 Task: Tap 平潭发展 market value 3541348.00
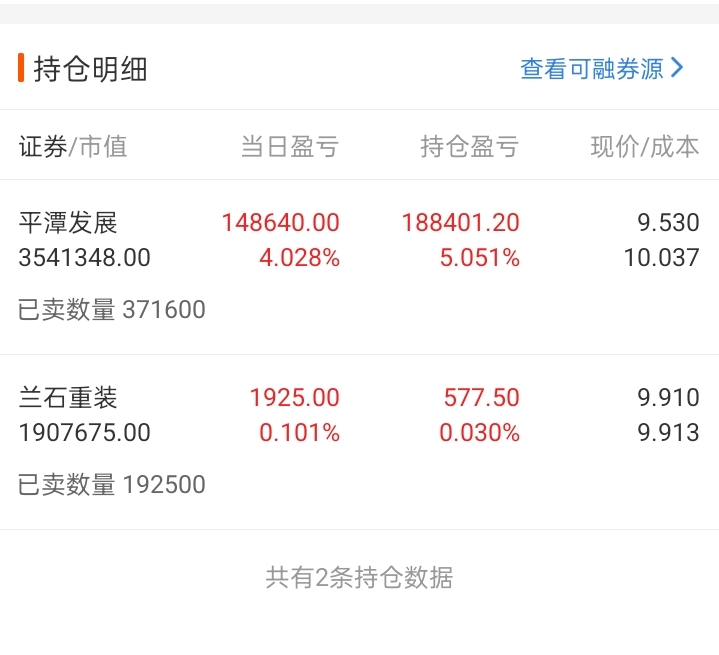pos(85,258)
